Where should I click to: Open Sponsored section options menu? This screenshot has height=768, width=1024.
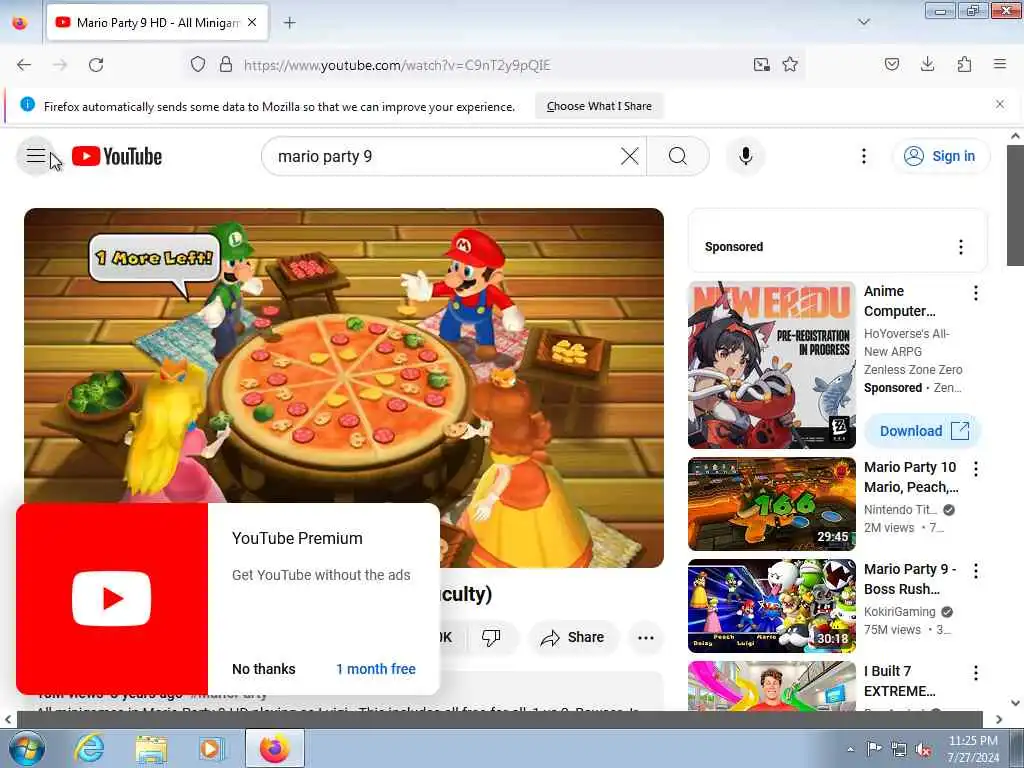(960, 247)
